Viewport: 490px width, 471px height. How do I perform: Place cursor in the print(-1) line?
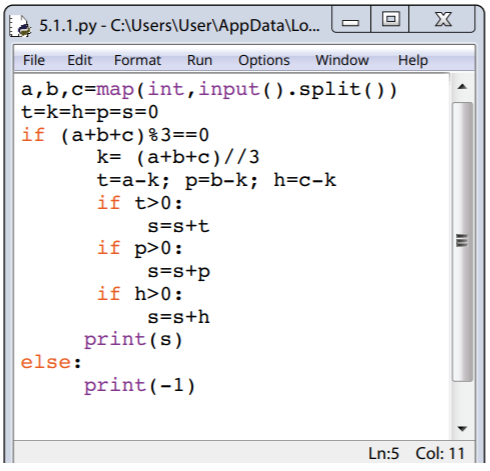(x=139, y=386)
